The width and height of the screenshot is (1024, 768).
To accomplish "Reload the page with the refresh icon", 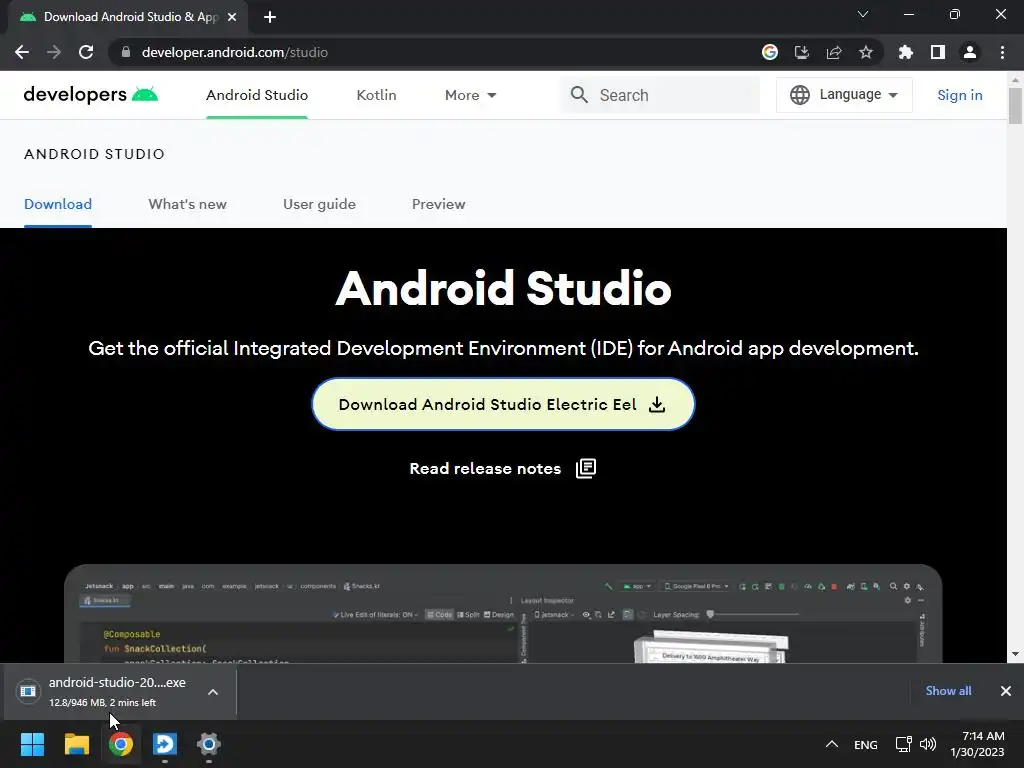I will pyautogui.click(x=86, y=52).
